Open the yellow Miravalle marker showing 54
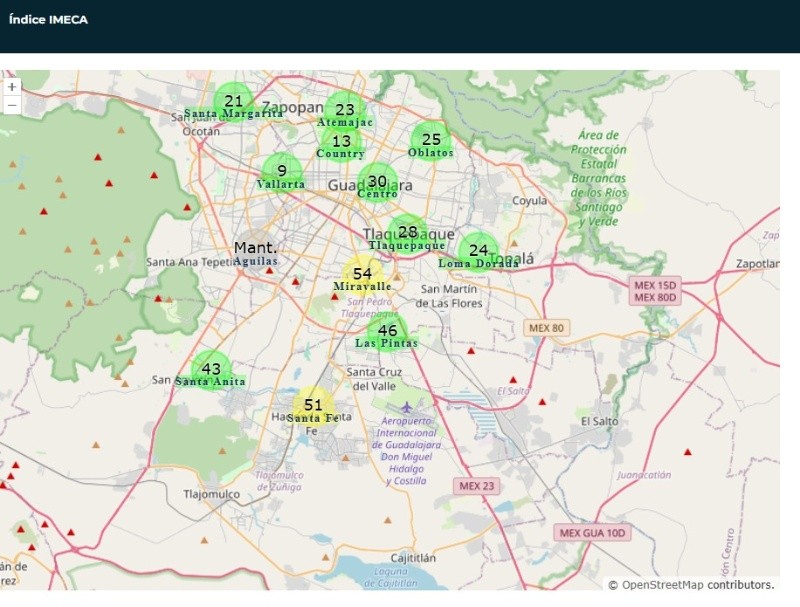800x607 pixels. (362, 275)
